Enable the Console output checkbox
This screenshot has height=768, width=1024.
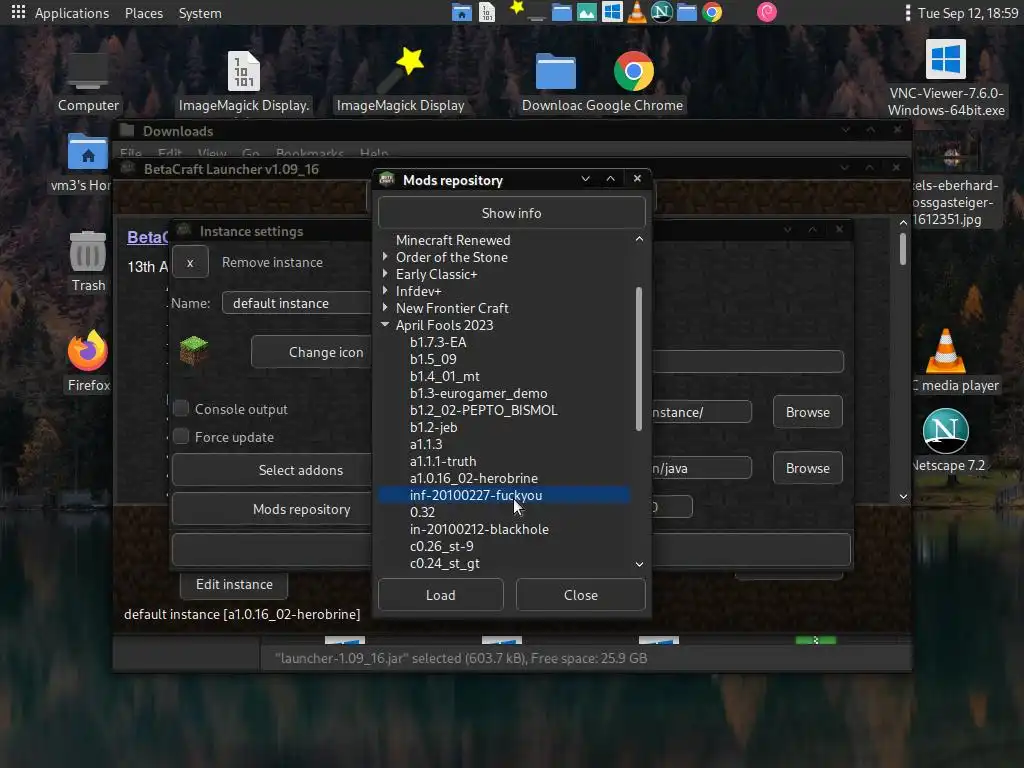(x=181, y=409)
